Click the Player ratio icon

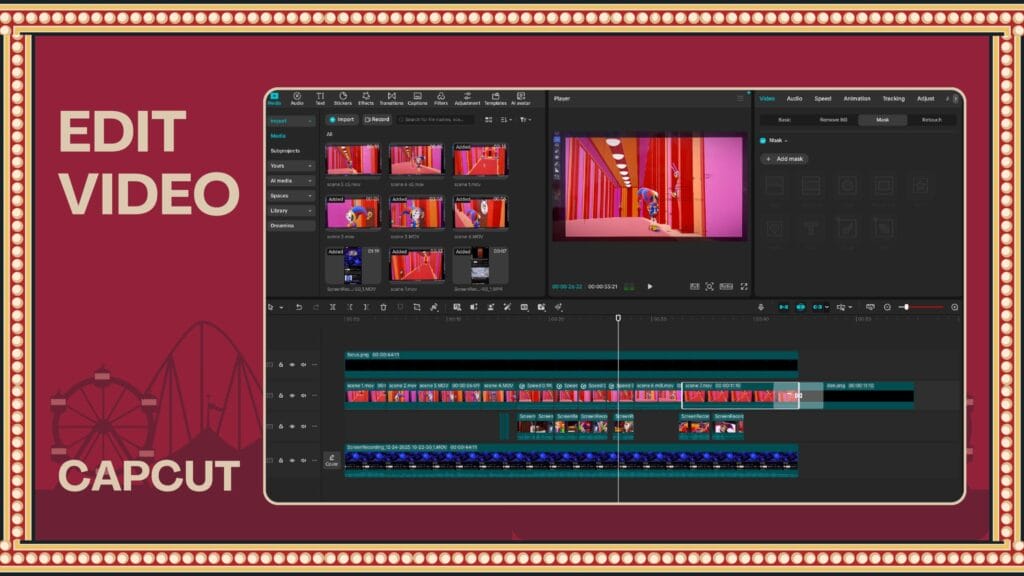point(726,287)
